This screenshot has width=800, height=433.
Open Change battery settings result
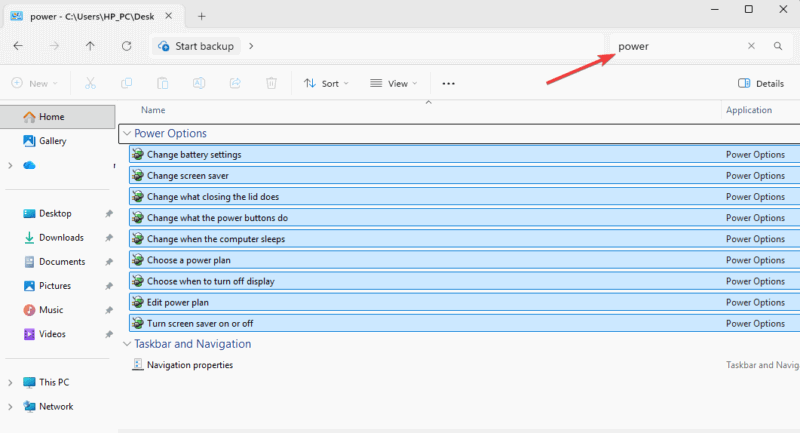[193, 155]
